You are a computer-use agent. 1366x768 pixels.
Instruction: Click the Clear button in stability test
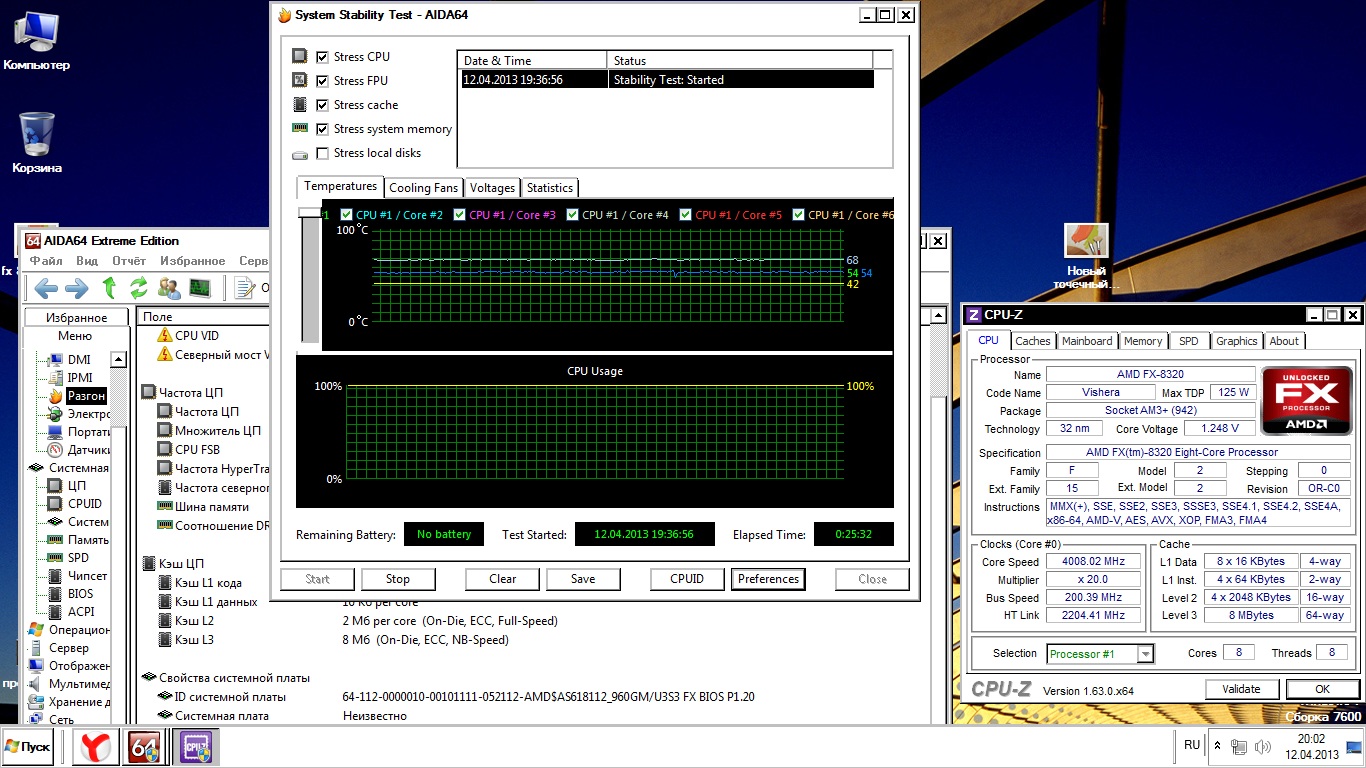click(x=503, y=579)
